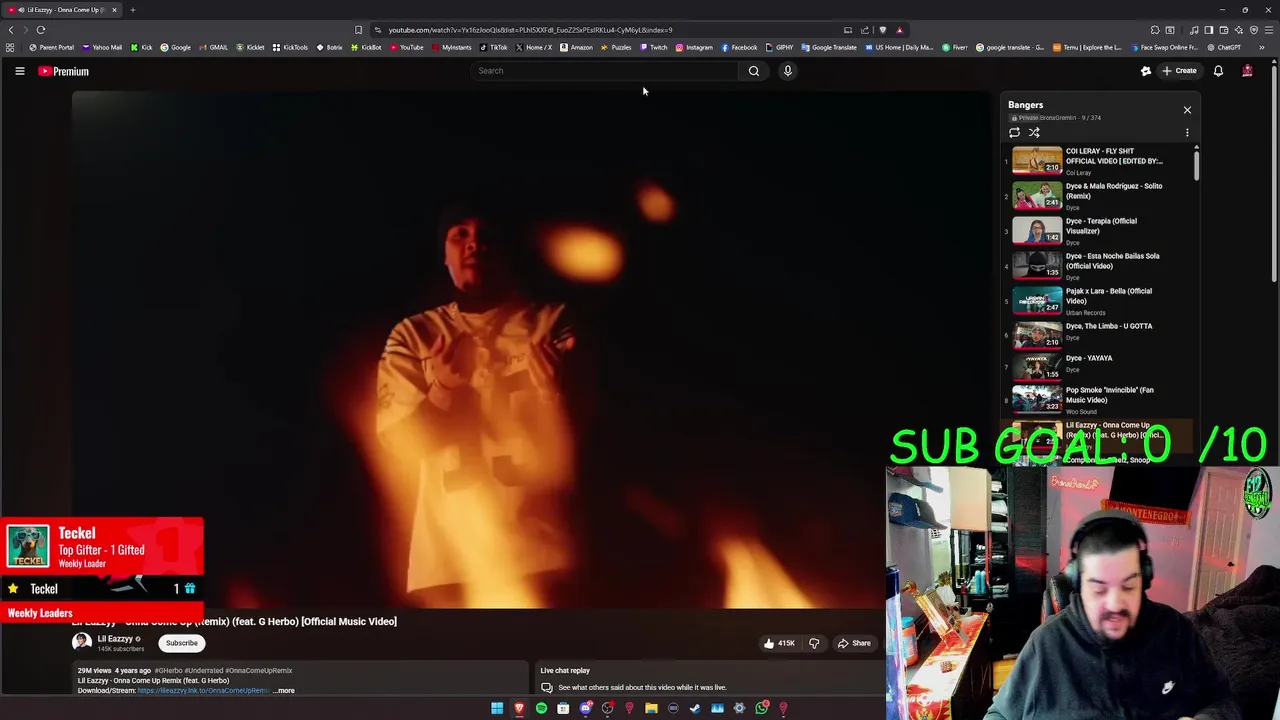The height and width of the screenshot is (720, 1280).
Task: Play Pajak x Lara - Bella video
Action: pyautogui.click(x=1098, y=300)
